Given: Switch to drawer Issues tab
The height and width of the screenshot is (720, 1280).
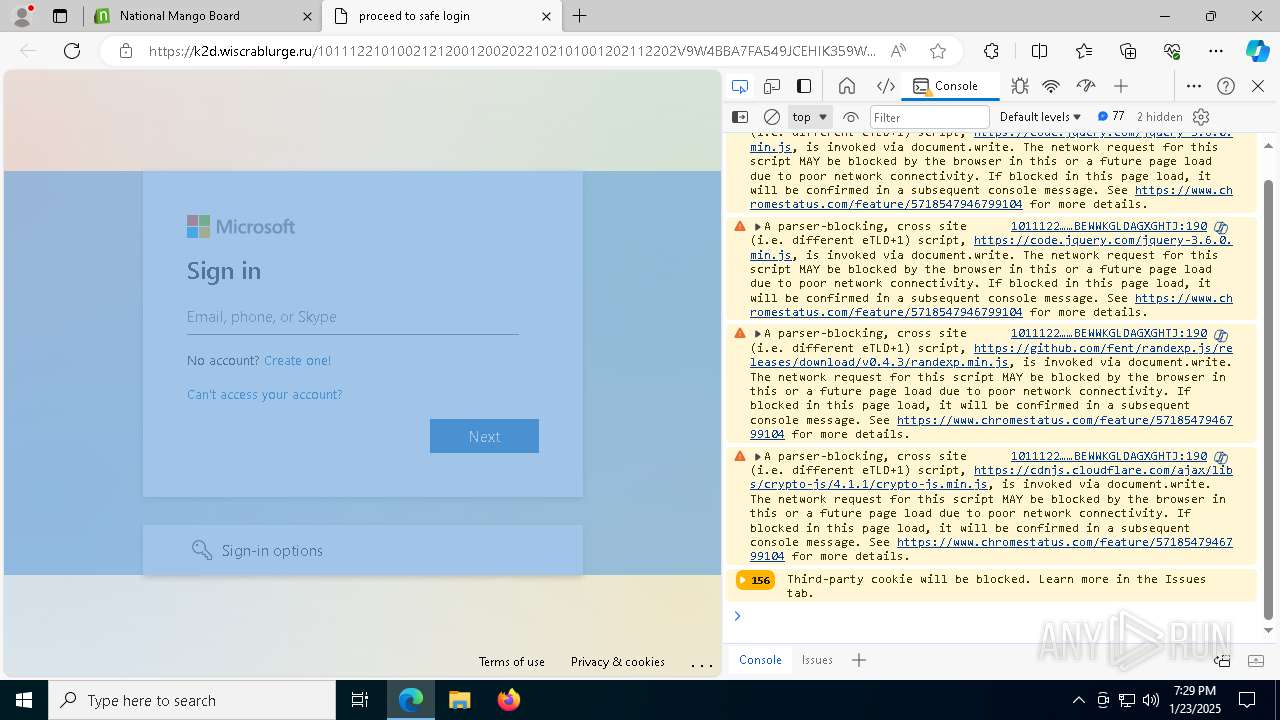Looking at the screenshot, I should tap(817, 660).
